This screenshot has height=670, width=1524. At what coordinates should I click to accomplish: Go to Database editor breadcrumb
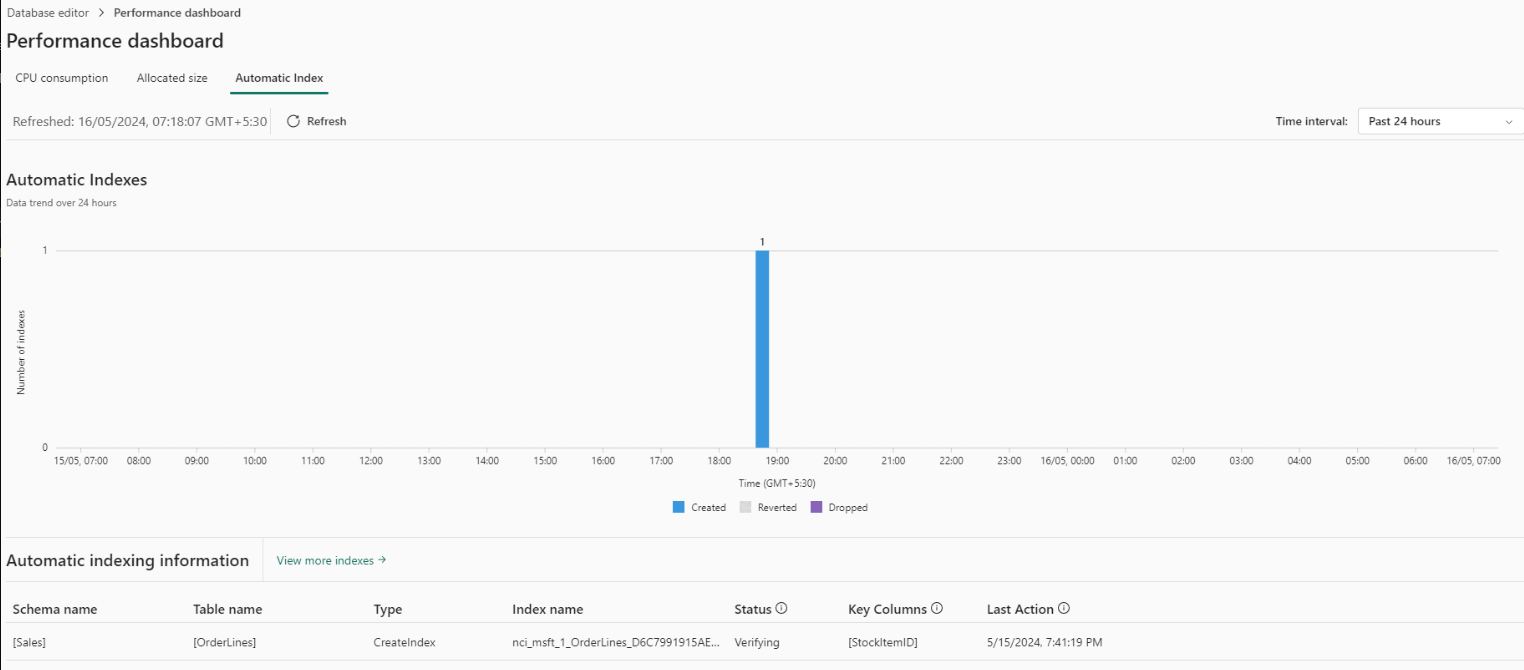(x=48, y=13)
